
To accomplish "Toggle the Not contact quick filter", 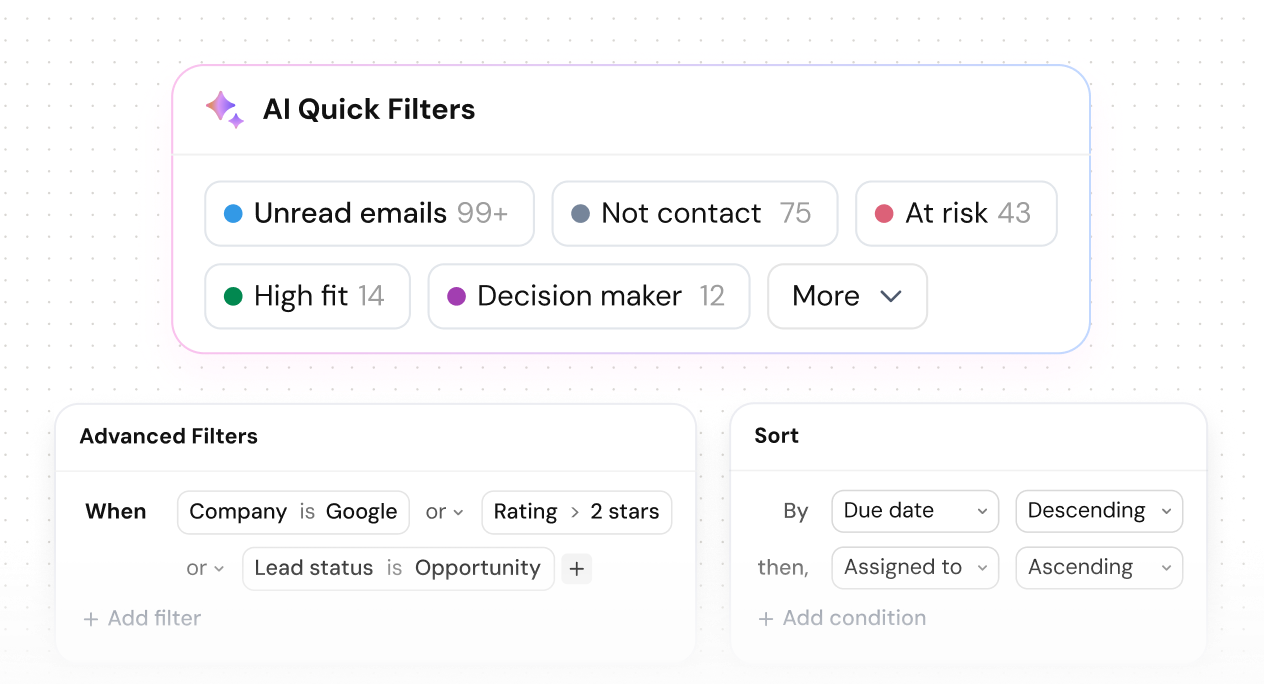I will tap(694, 213).
